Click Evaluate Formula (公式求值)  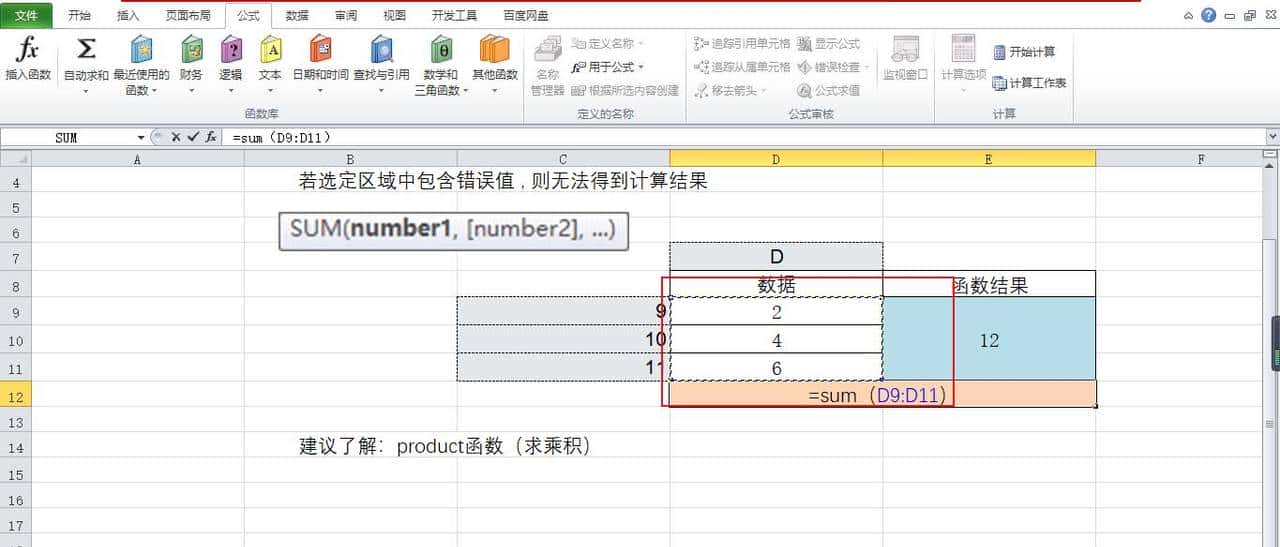coord(829,90)
